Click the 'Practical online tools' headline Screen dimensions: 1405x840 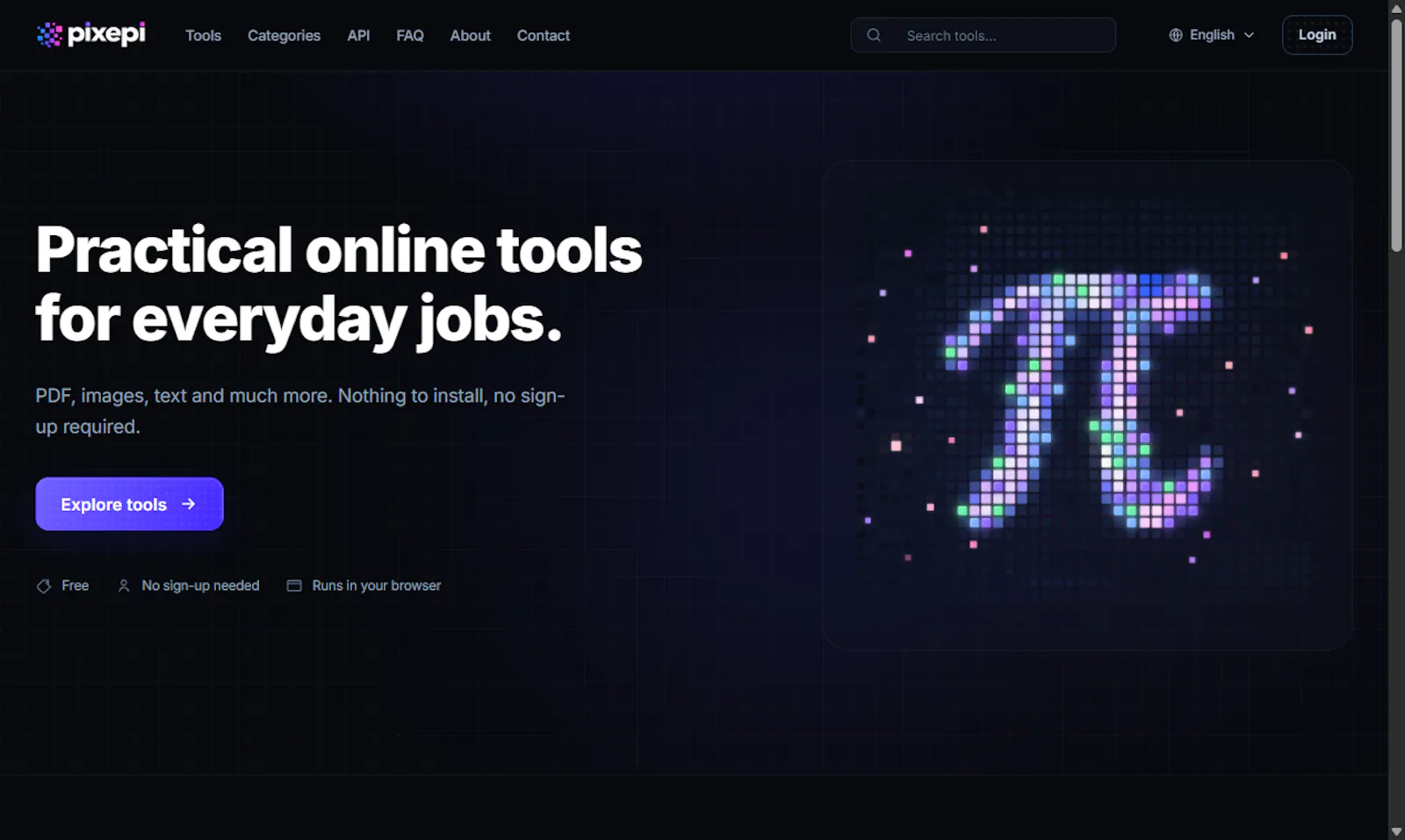[339, 250]
